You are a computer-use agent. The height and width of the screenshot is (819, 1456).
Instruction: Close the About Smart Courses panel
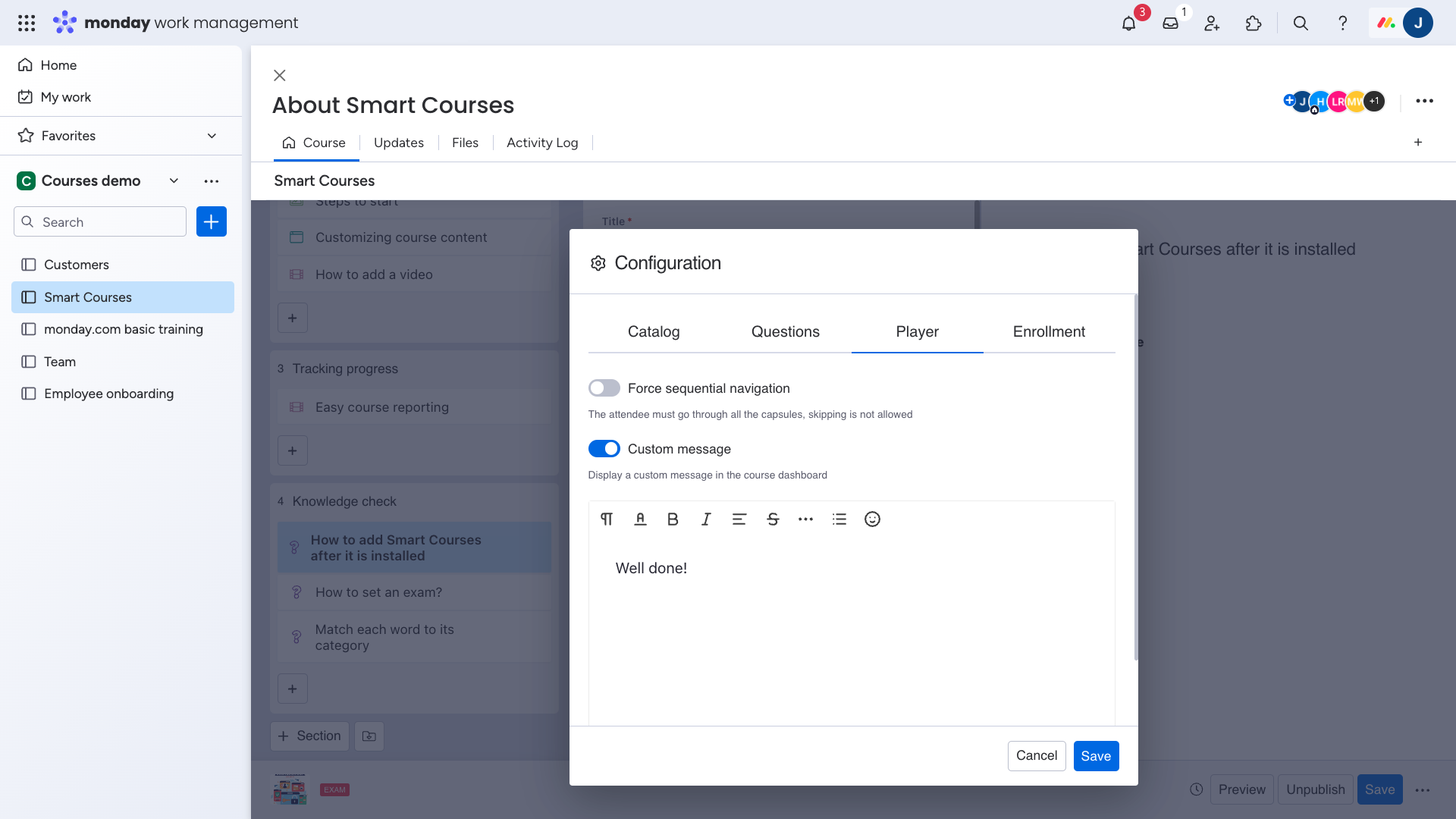click(x=280, y=75)
